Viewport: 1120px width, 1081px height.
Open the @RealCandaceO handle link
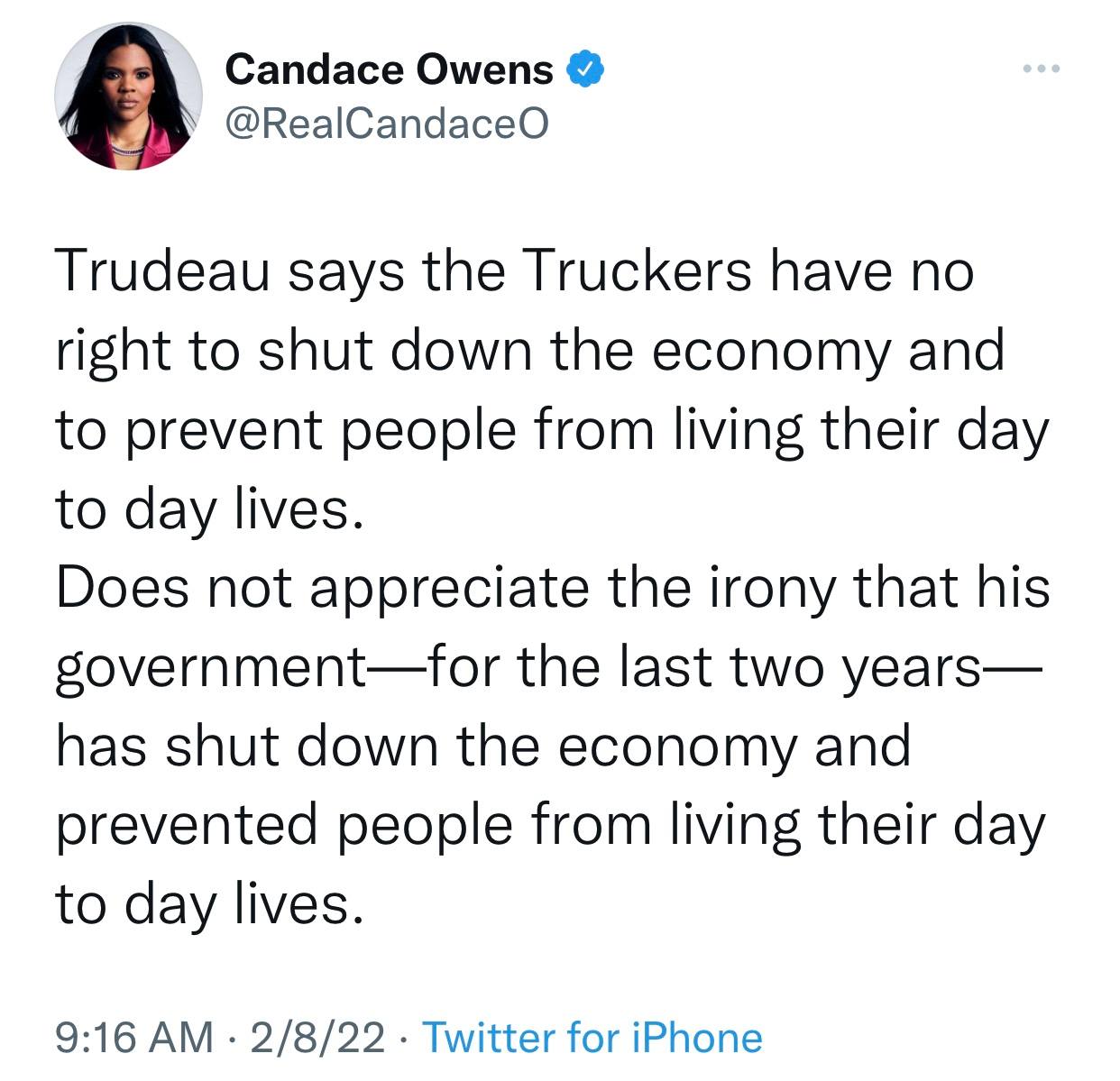[386, 124]
